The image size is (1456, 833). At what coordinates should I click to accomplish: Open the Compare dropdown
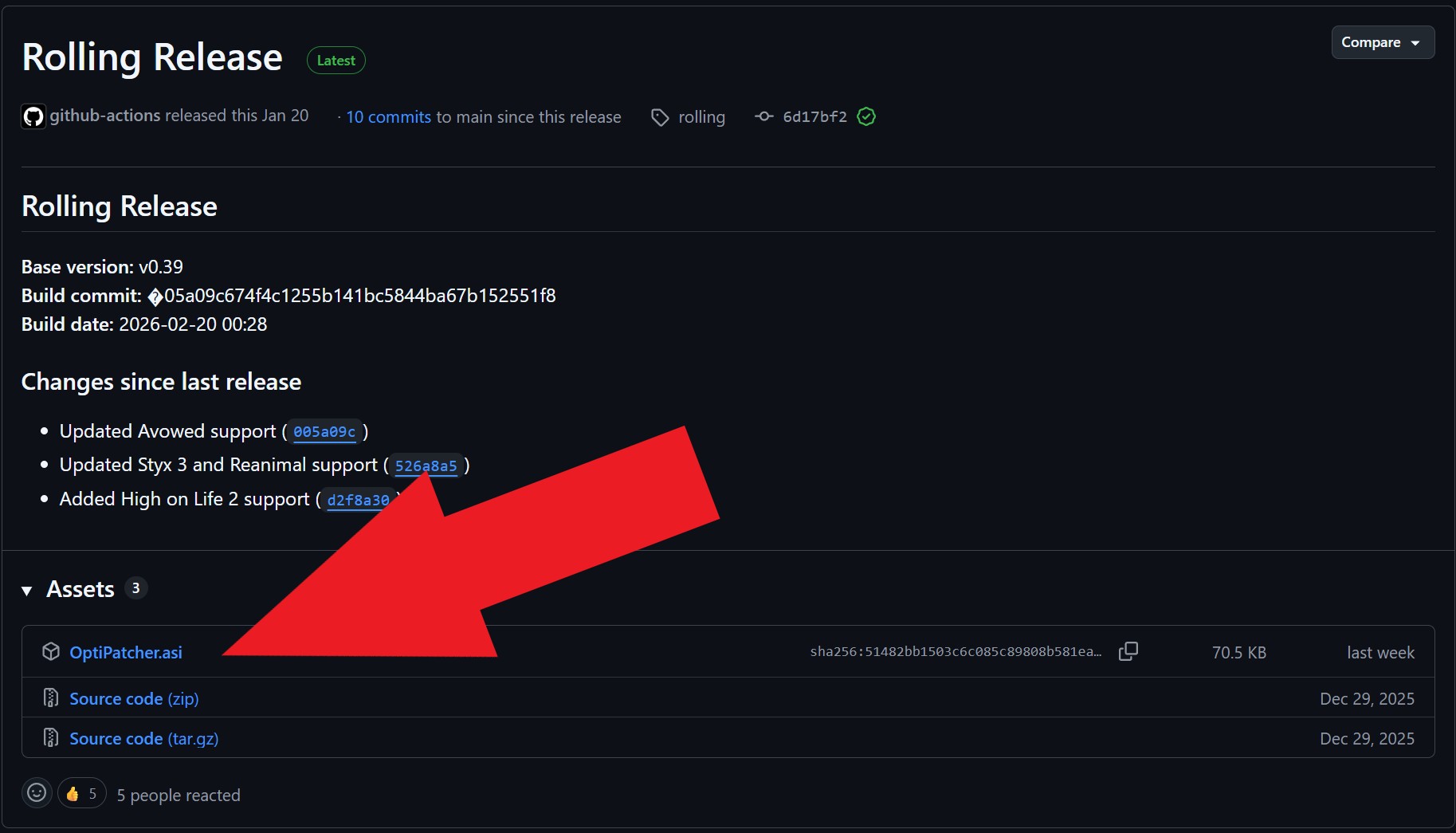click(1382, 42)
